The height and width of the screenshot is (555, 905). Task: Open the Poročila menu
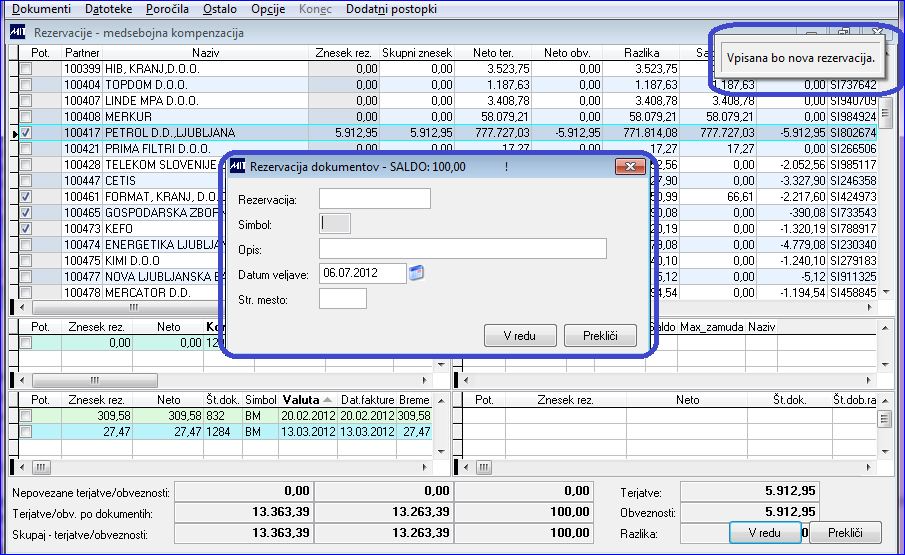click(167, 9)
